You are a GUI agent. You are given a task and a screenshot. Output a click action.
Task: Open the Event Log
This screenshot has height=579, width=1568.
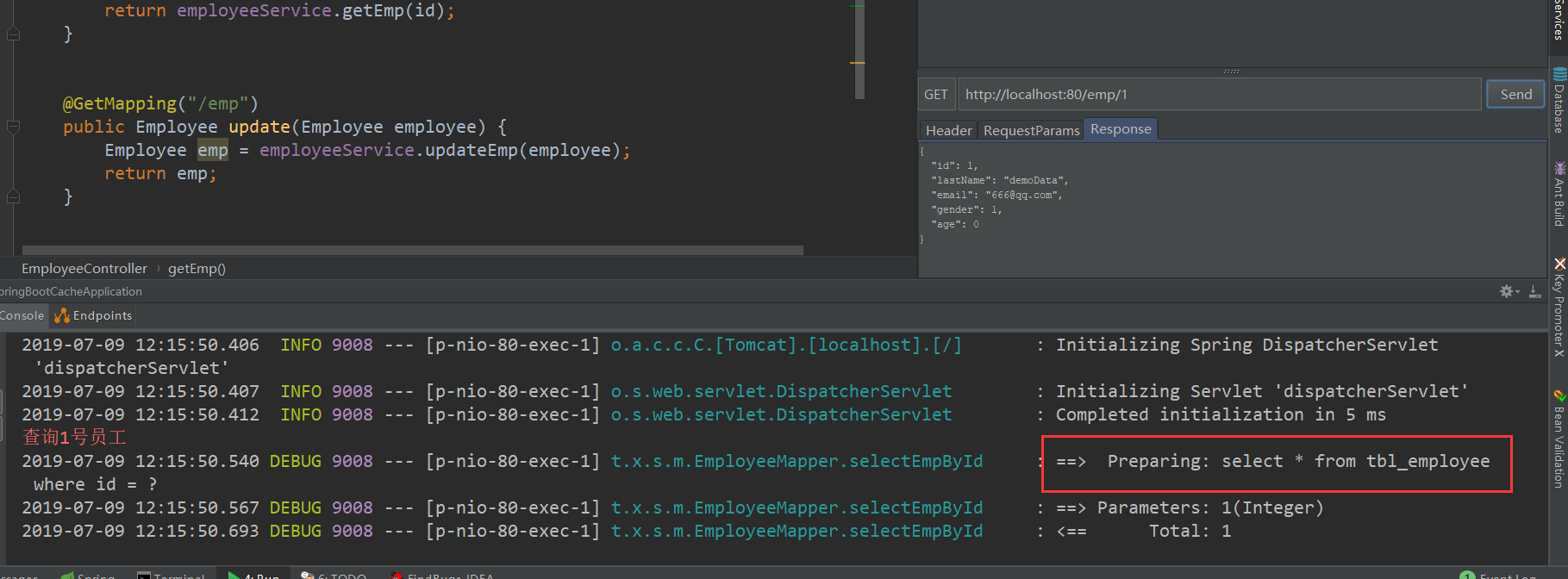(x=1500, y=574)
